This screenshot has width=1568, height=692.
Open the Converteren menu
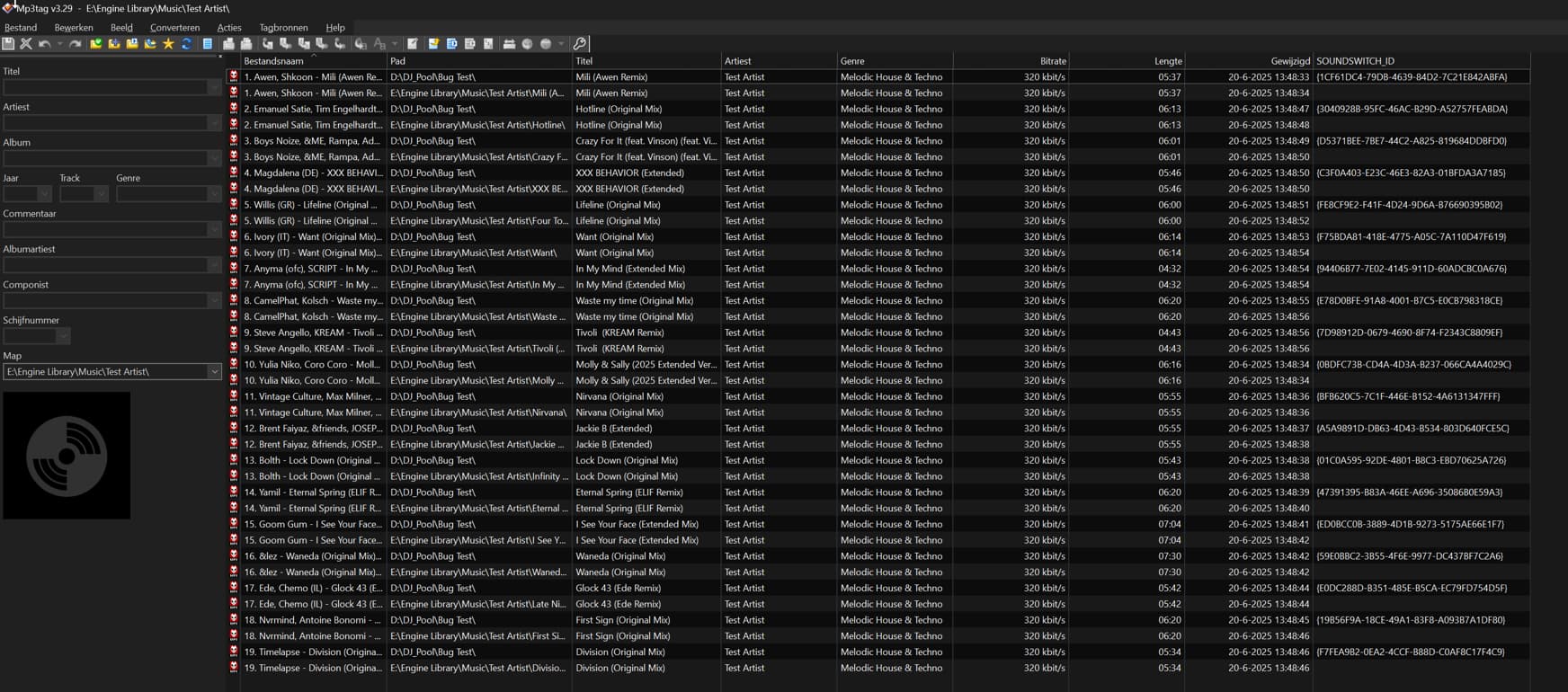(x=174, y=28)
